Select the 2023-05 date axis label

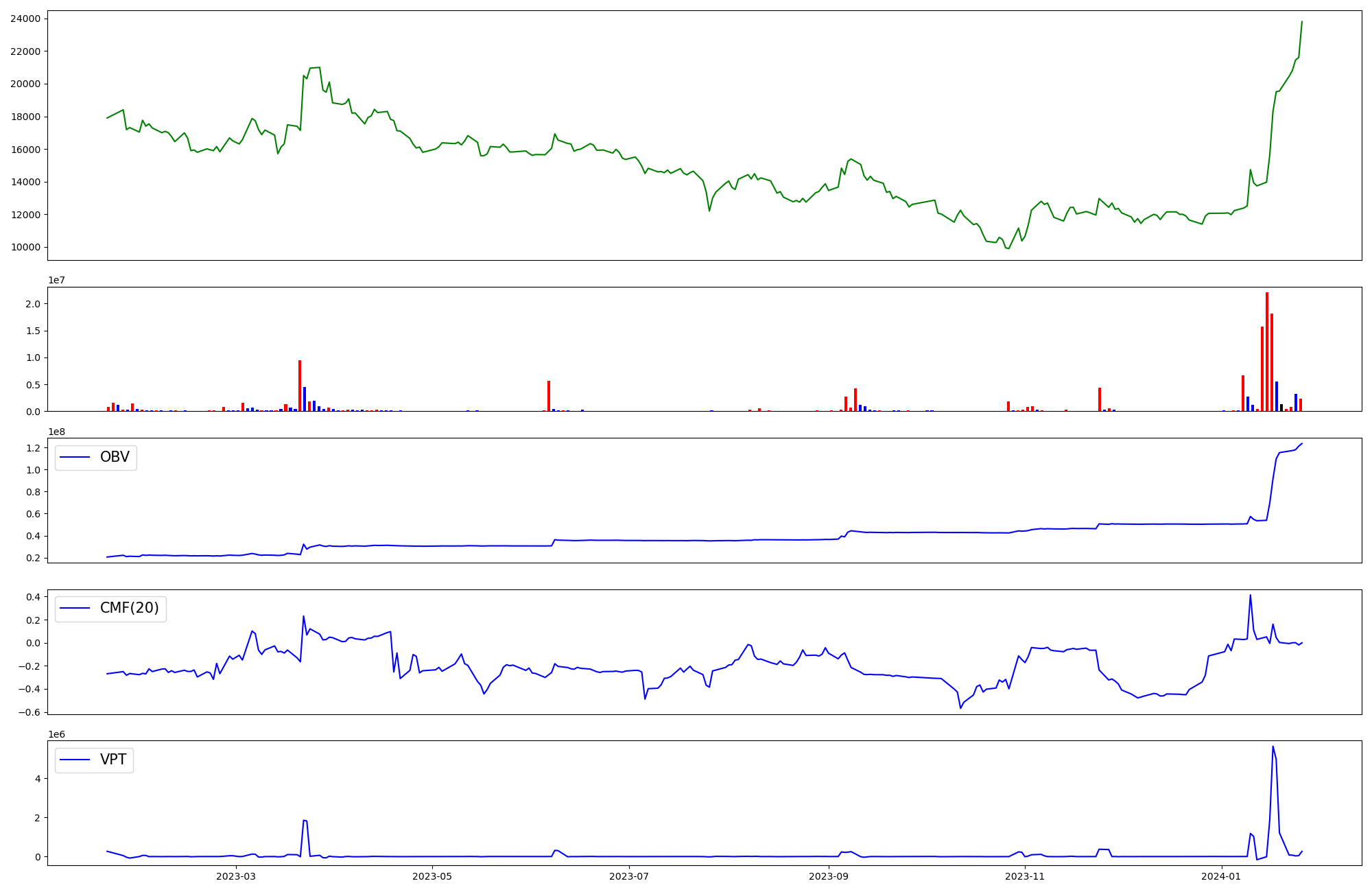coord(432,876)
